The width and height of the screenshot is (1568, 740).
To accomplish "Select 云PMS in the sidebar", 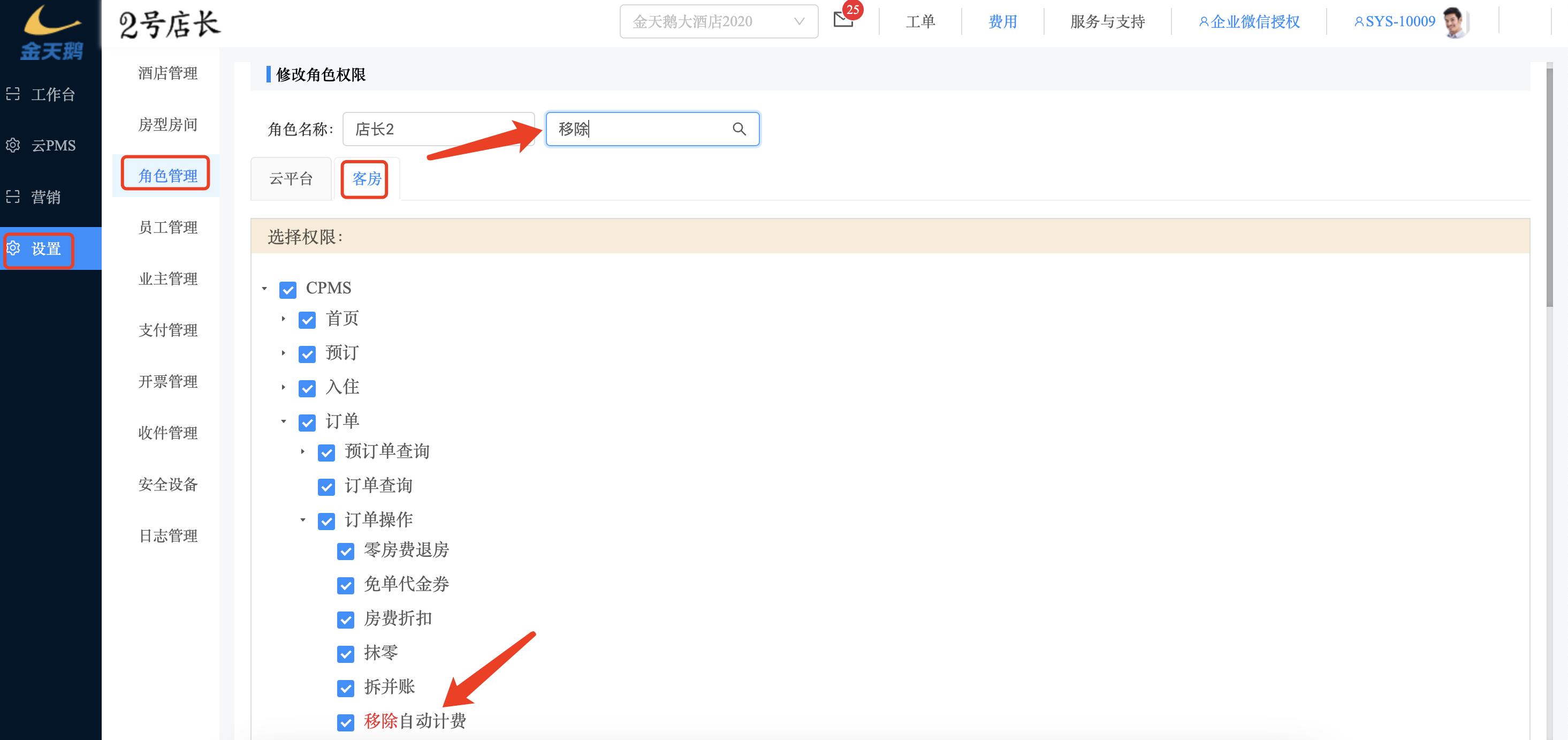I will [x=50, y=145].
